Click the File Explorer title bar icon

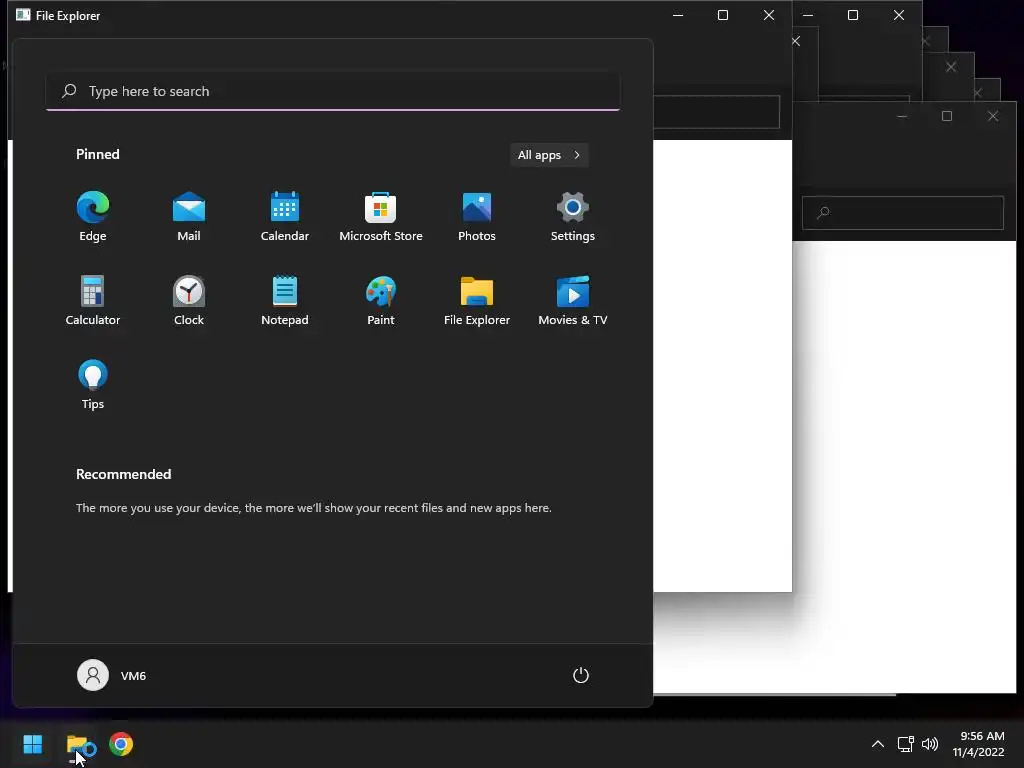[x=23, y=15]
